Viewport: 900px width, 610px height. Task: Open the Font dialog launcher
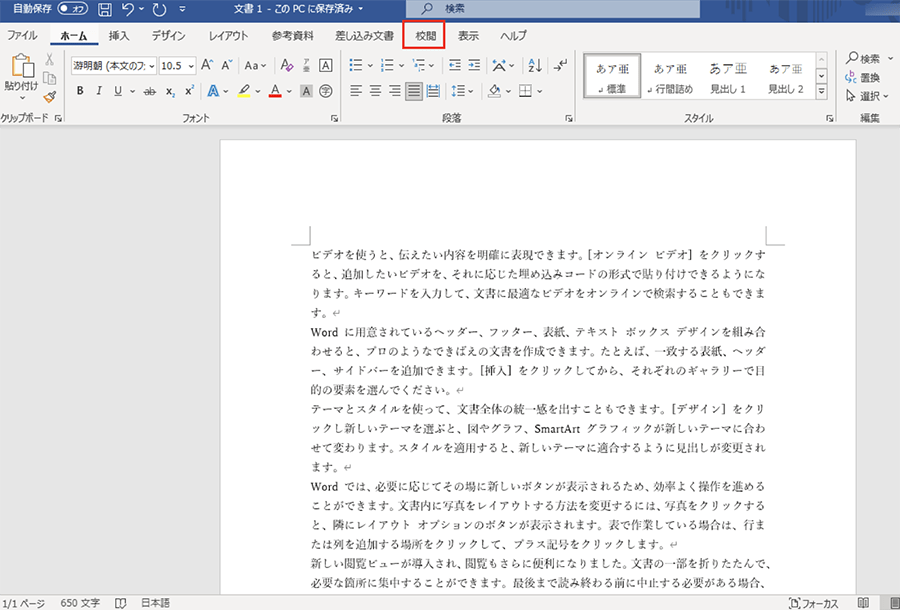[x=334, y=118]
